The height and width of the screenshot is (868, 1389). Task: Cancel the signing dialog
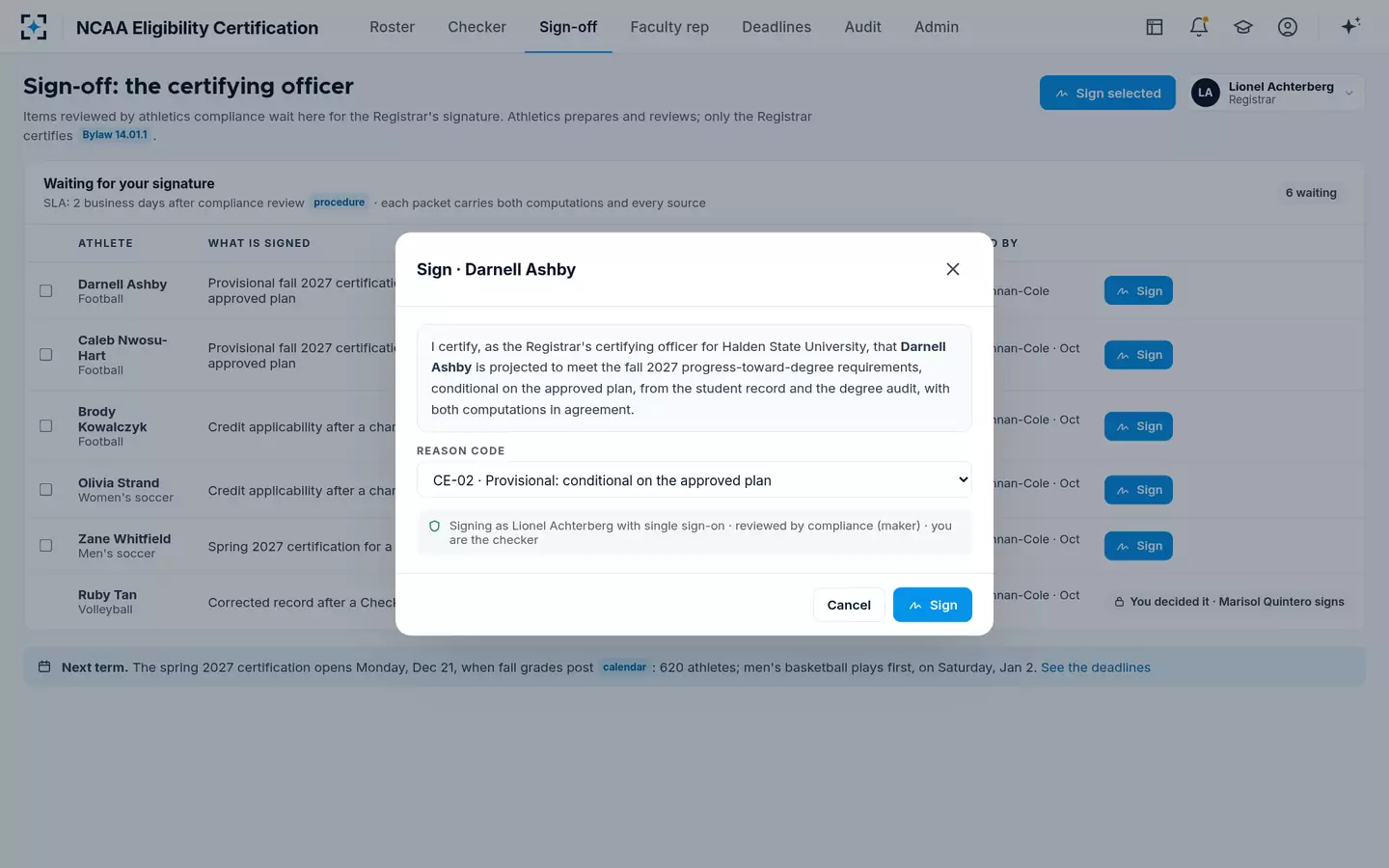(x=849, y=605)
